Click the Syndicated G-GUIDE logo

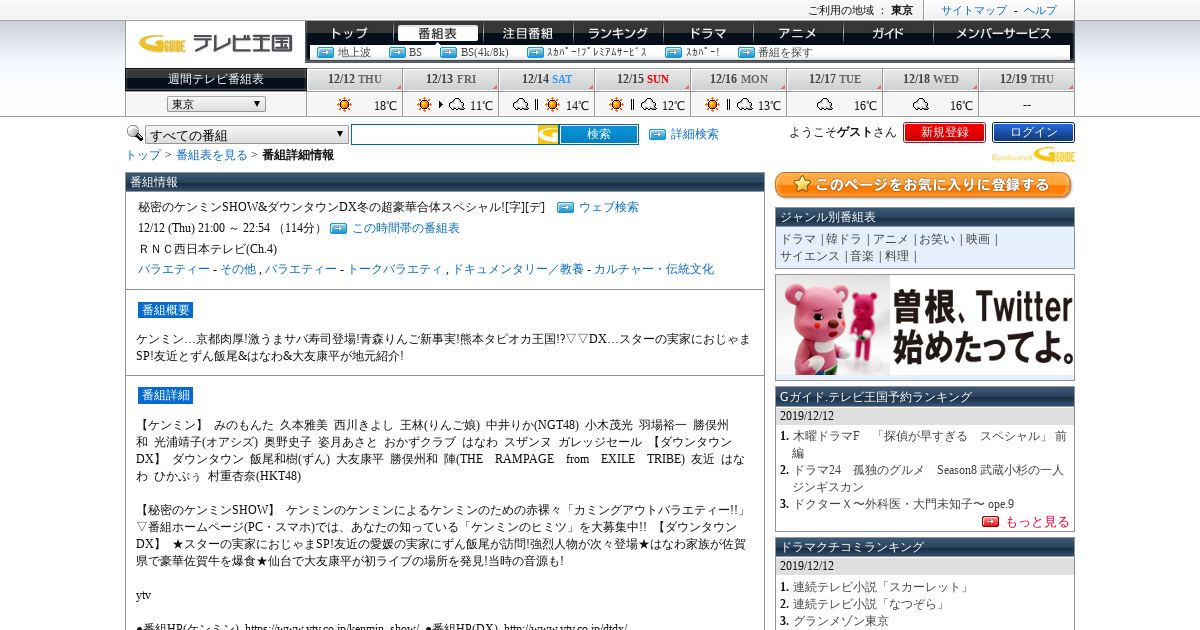(1033, 155)
